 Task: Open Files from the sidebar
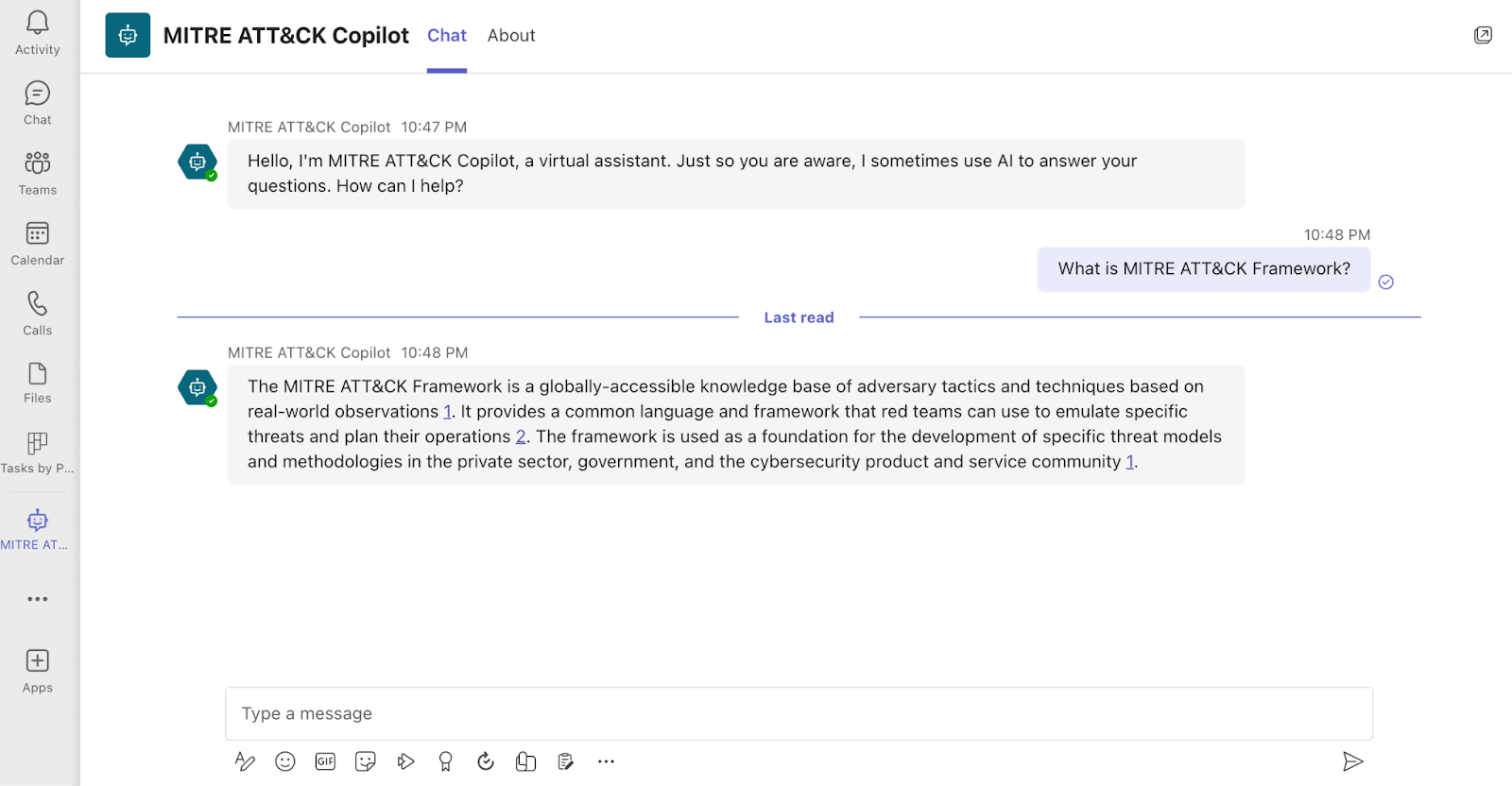tap(38, 384)
